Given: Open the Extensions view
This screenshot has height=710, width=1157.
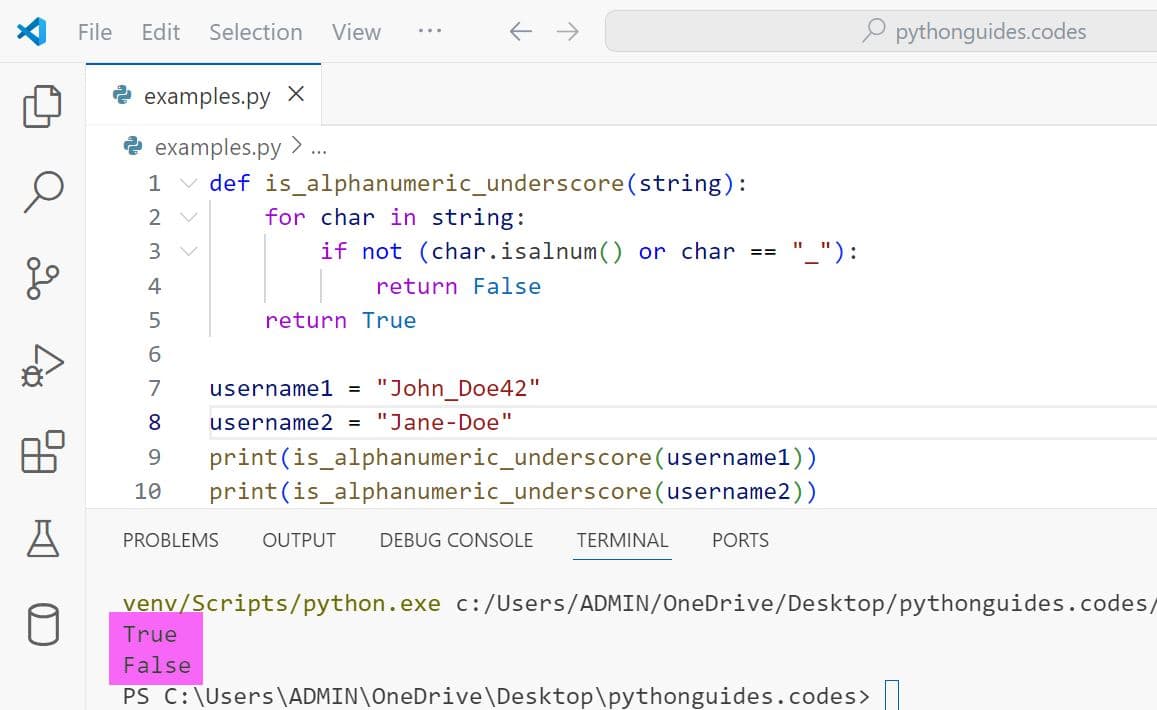Looking at the screenshot, I should [x=42, y=452].
